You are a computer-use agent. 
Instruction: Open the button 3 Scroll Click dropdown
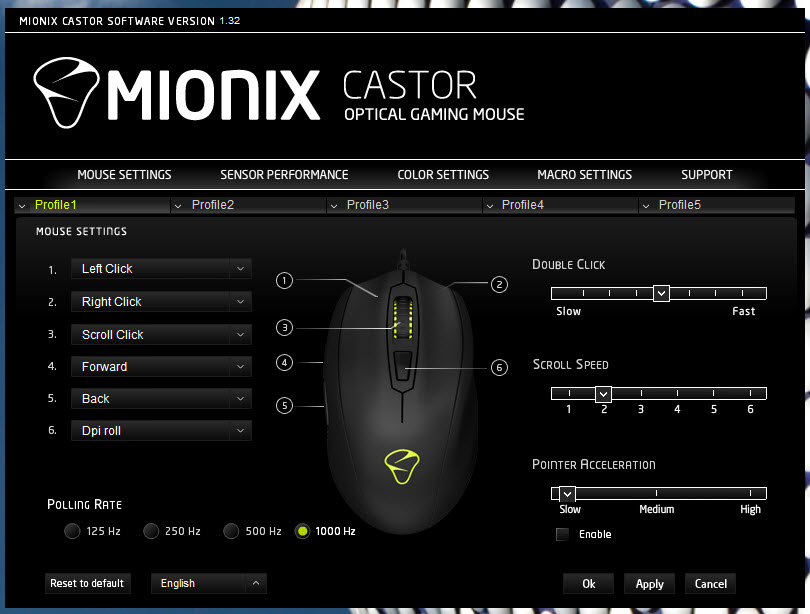[x=161, y=335]
